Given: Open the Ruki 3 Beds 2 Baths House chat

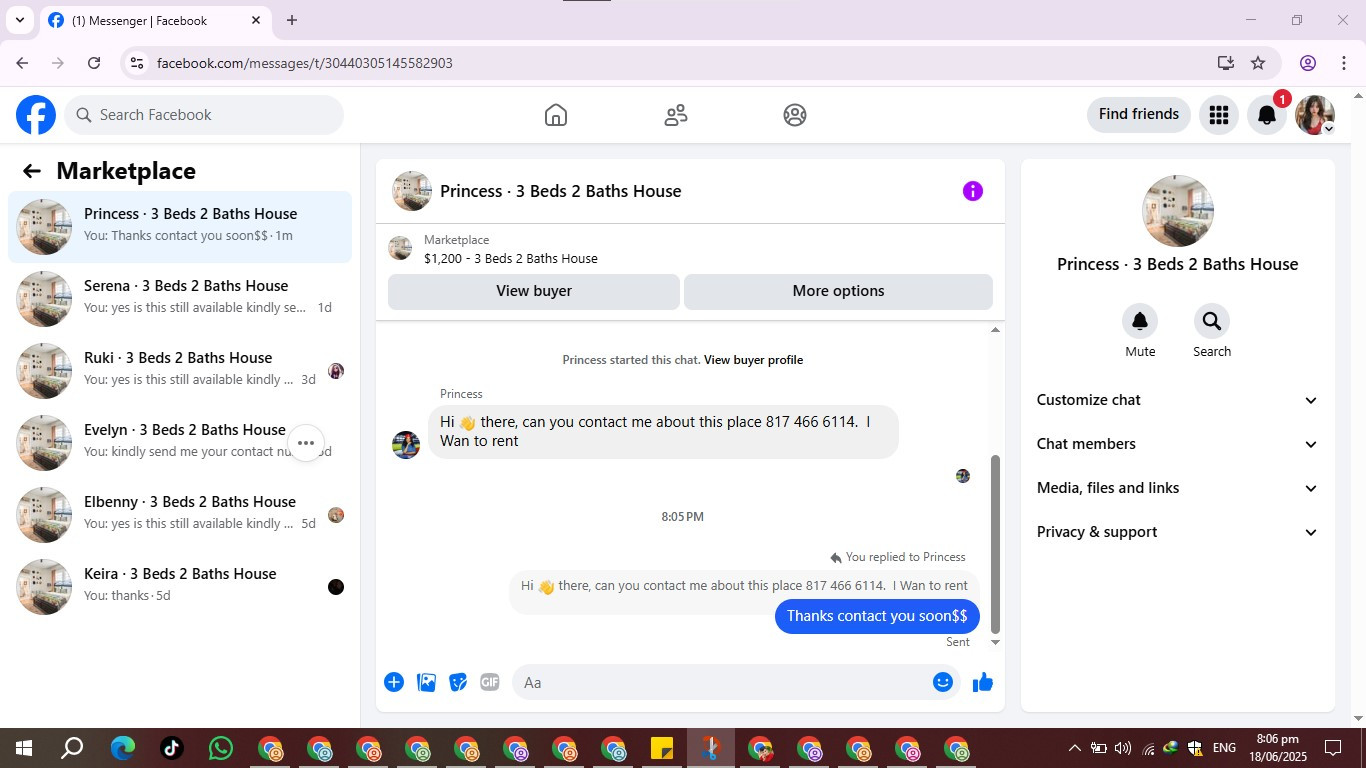Looking at the screenshot, I should (x=180, y=371).
